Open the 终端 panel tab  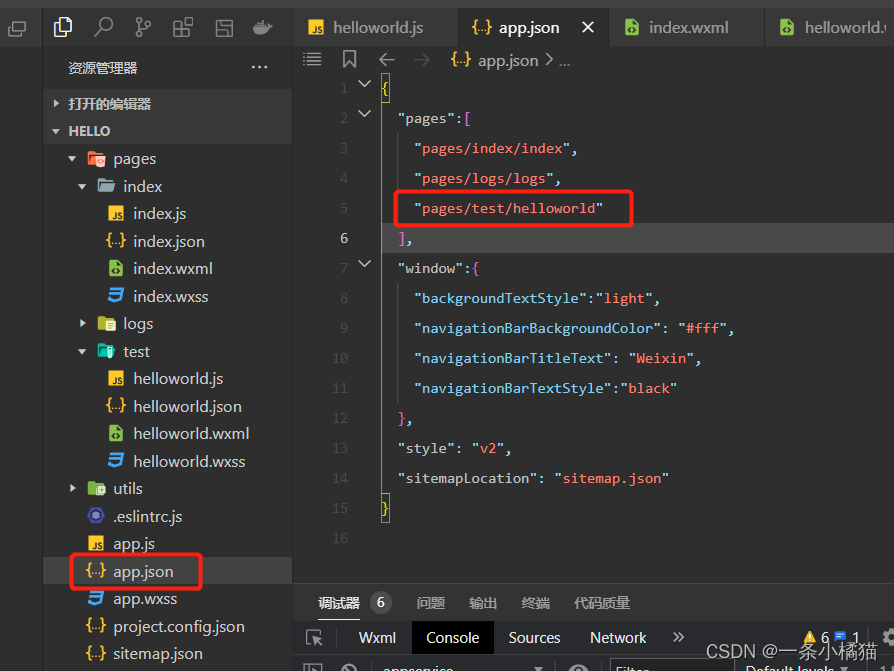[535, 603]
